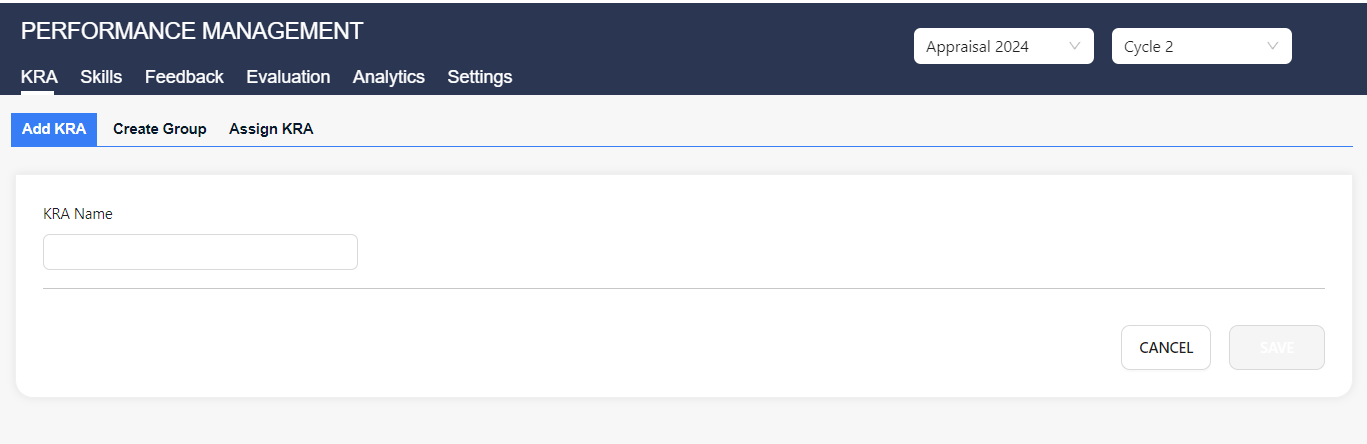Switch to the Skills tab
The height and width of the screenshot is (444, 1367).
click(101, 77)
